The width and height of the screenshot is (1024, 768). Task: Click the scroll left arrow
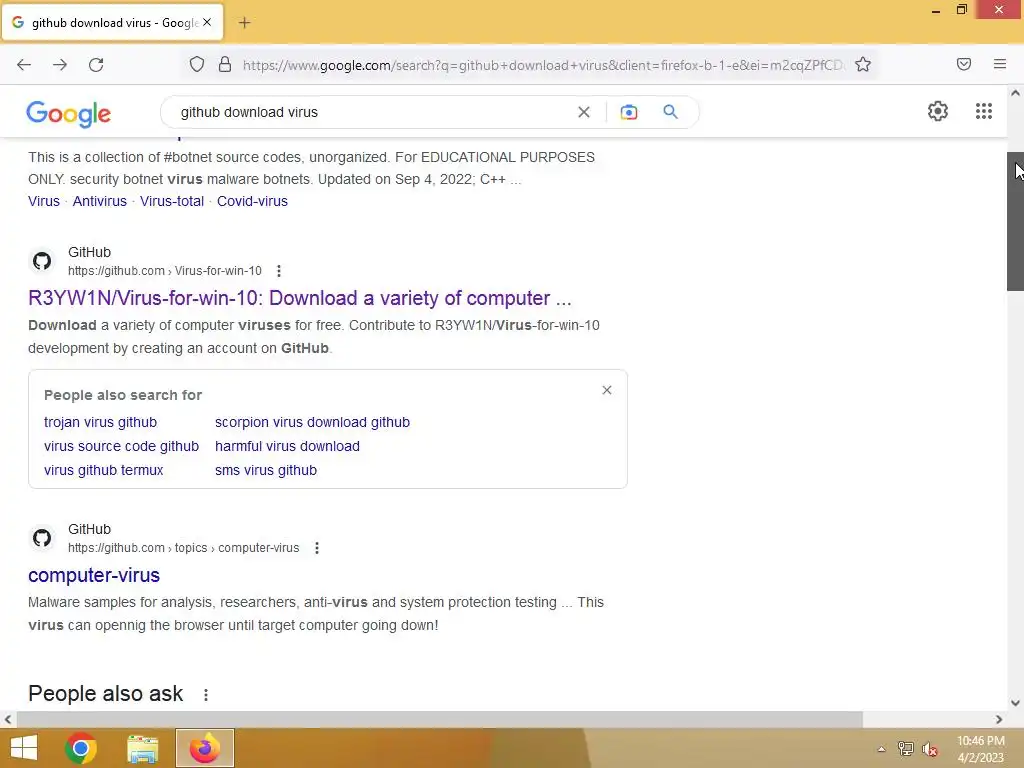pos(8,720)
